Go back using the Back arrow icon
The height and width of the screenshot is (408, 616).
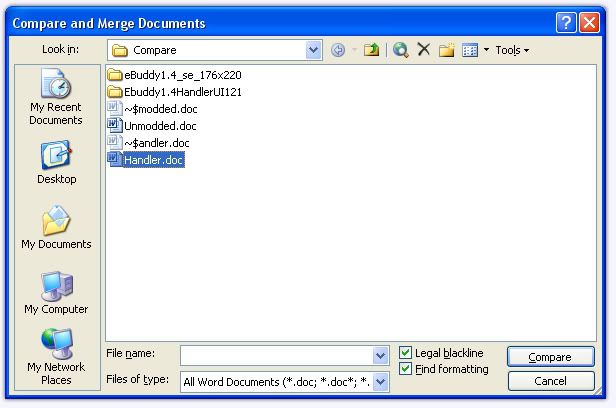click(338, 50)
